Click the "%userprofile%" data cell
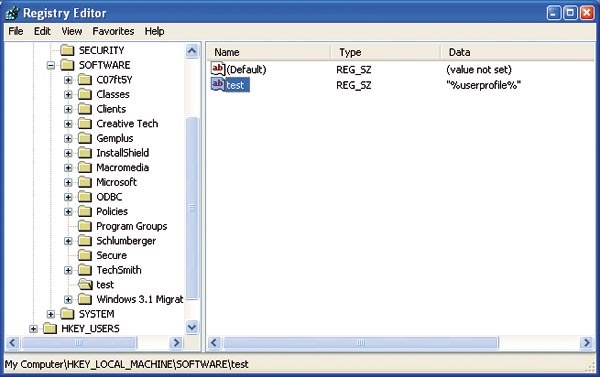600x377 pixels. 483,85
